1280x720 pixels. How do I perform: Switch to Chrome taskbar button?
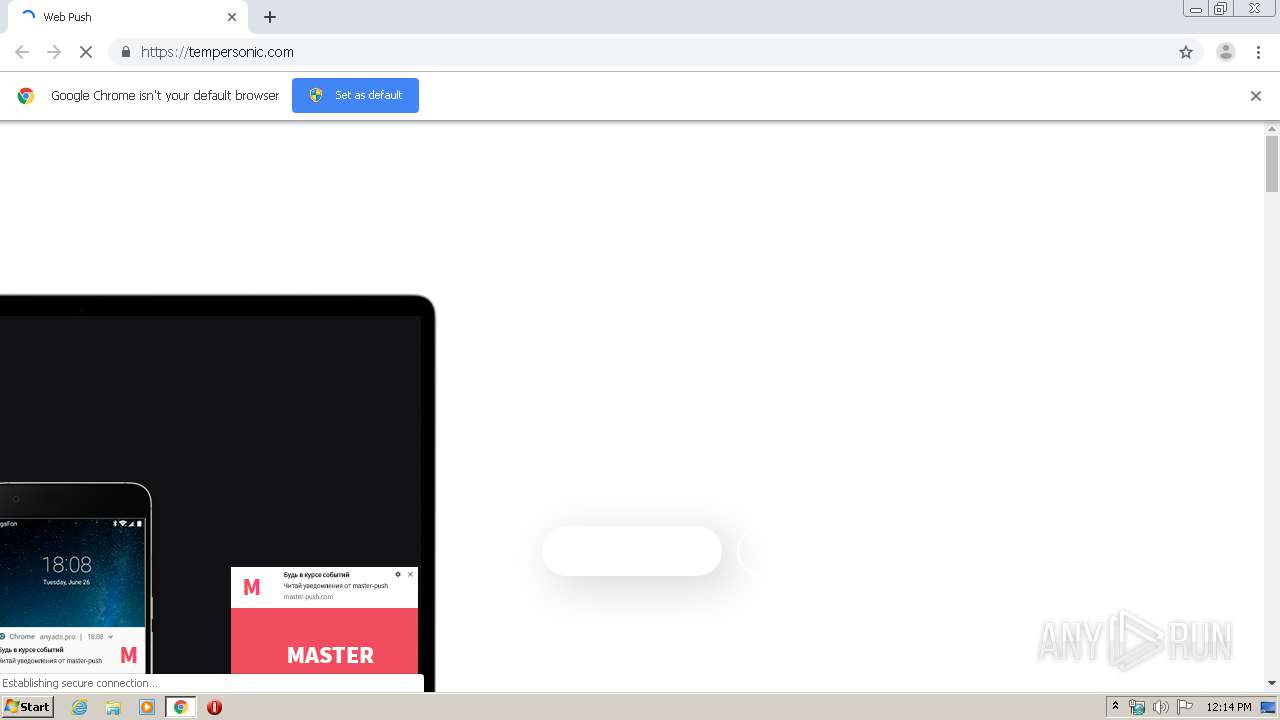[180, 707]
